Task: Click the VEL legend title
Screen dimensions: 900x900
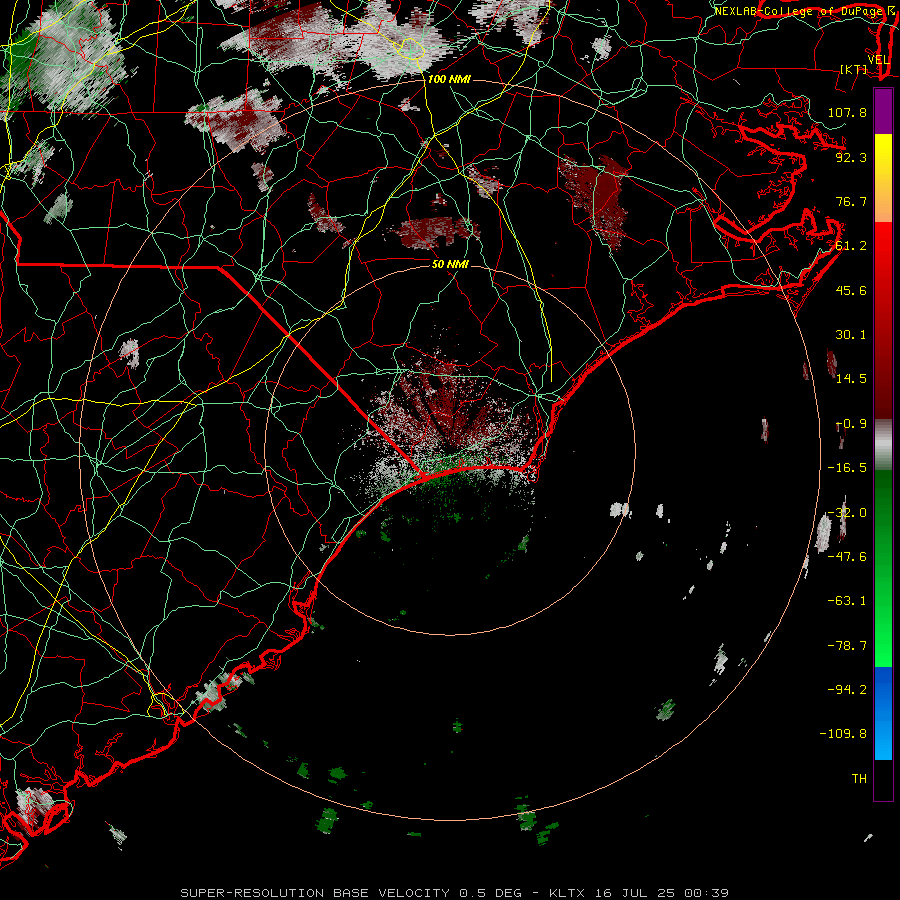Action: click(878, 60)
